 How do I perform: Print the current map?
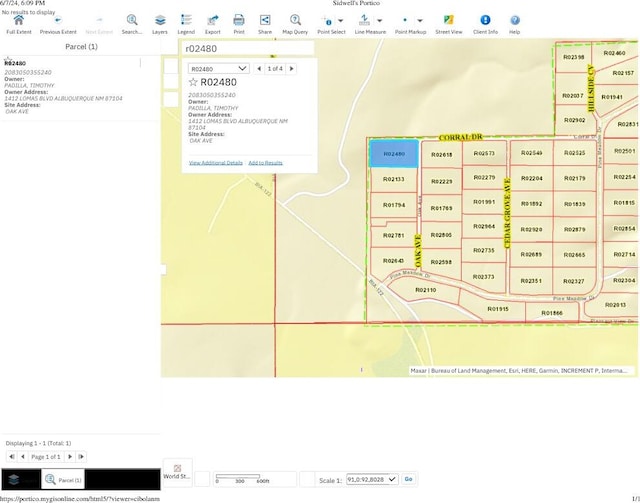tap(239, 24)
